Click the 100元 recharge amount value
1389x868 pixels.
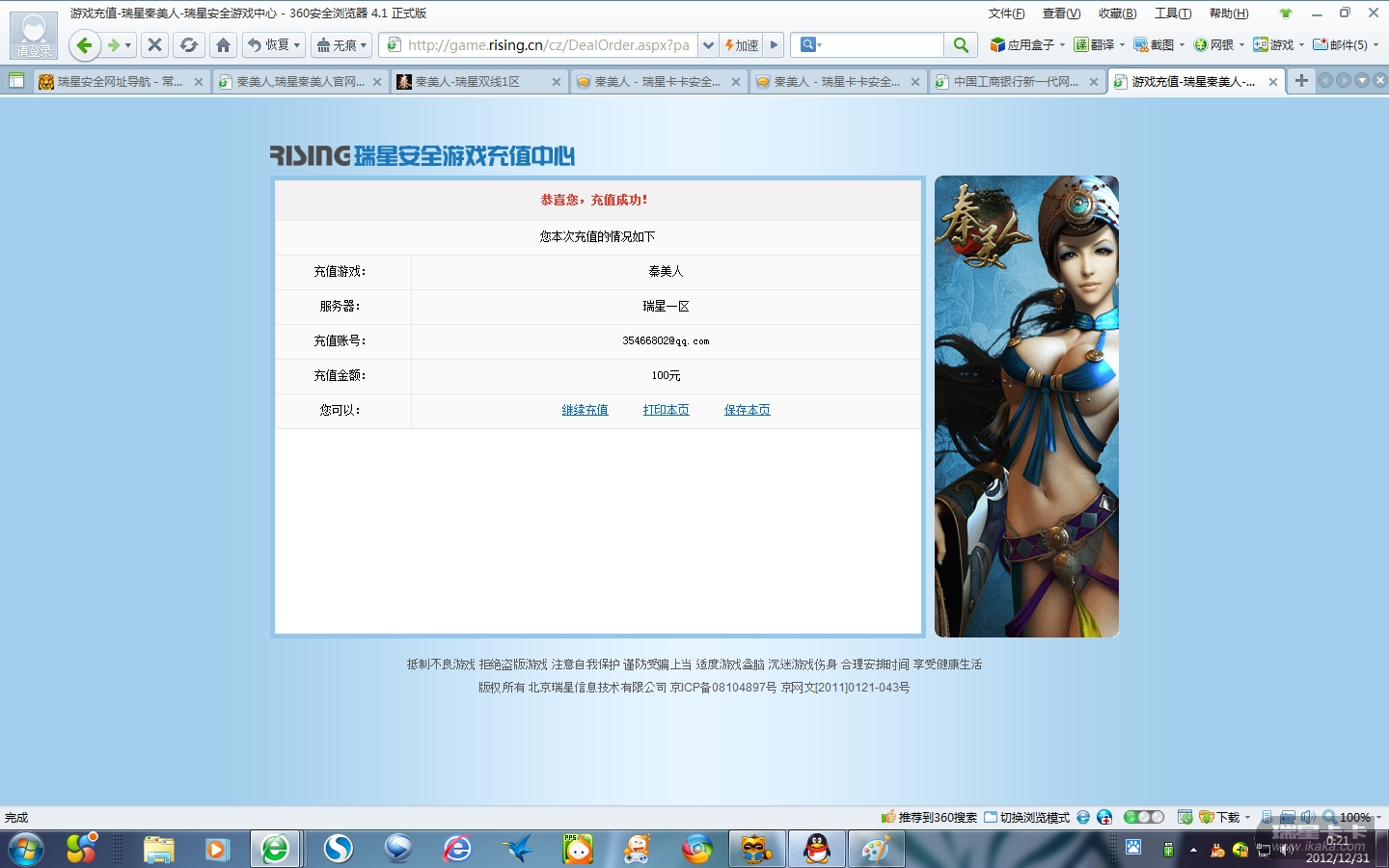[x=666, y=376]
